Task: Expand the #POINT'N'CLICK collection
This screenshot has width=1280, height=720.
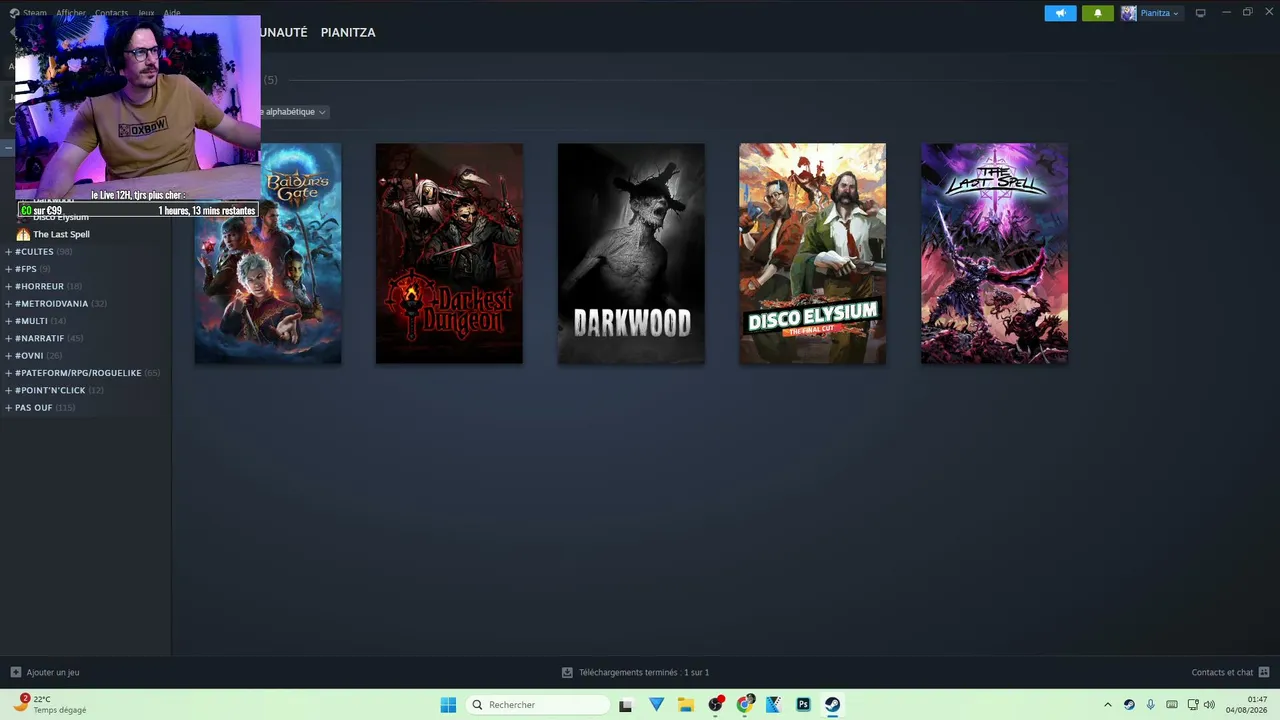Action: (8, 390)
